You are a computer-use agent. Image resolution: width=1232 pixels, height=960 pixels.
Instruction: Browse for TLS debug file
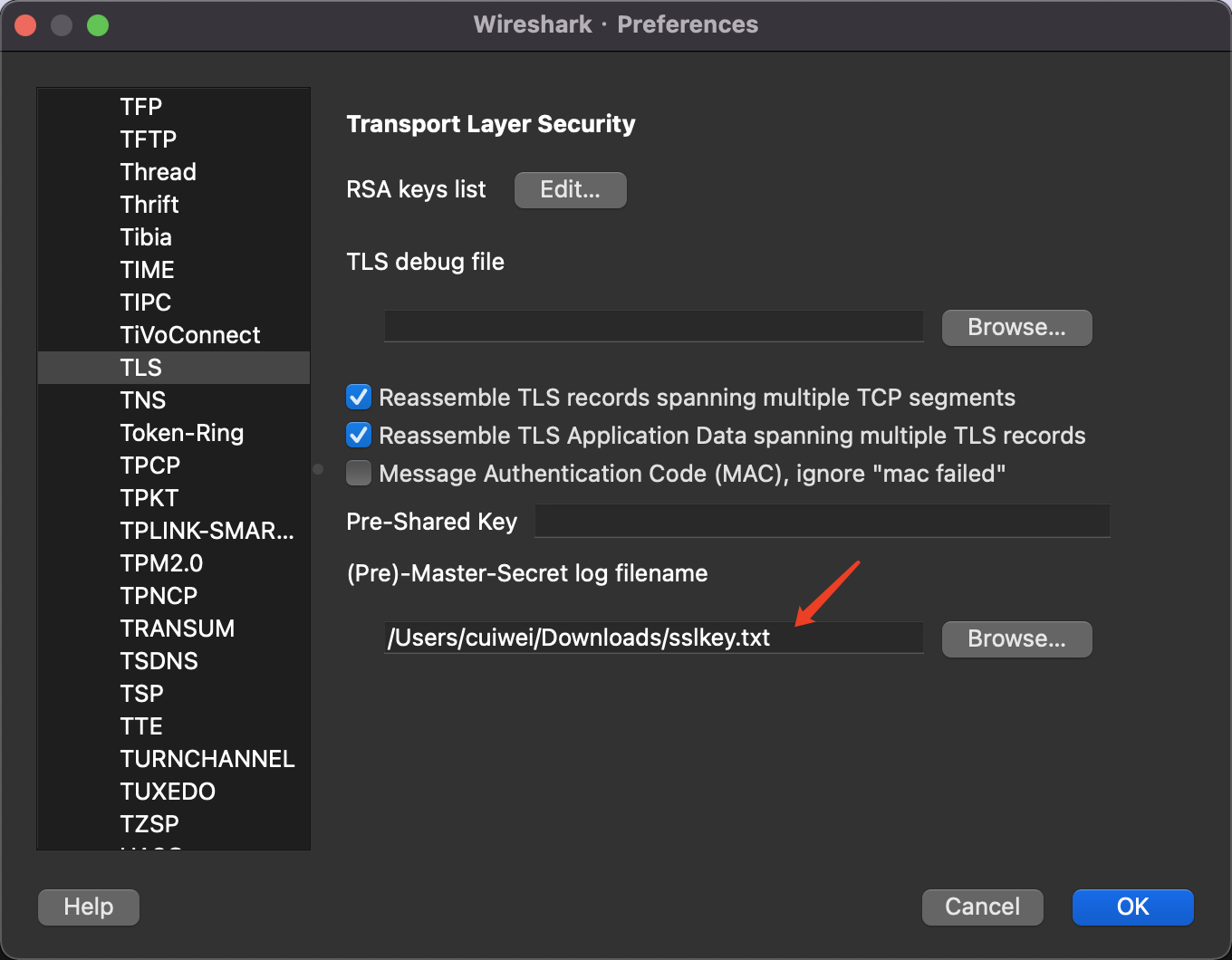coord(1017,328)
